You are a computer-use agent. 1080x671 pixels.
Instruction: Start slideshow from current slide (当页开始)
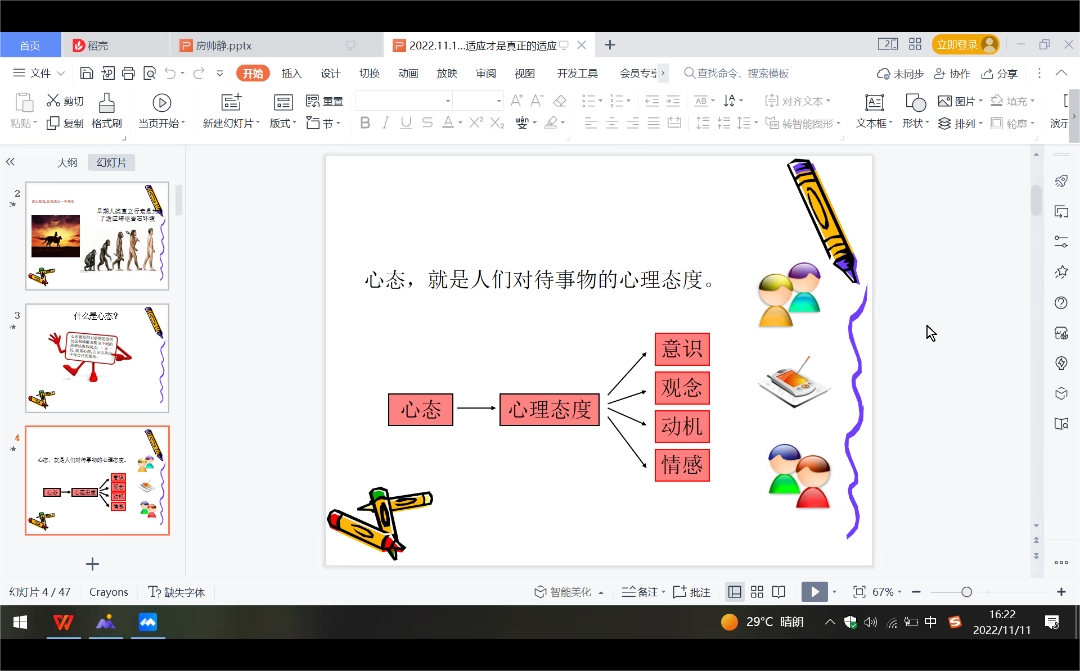click(161, 103)
